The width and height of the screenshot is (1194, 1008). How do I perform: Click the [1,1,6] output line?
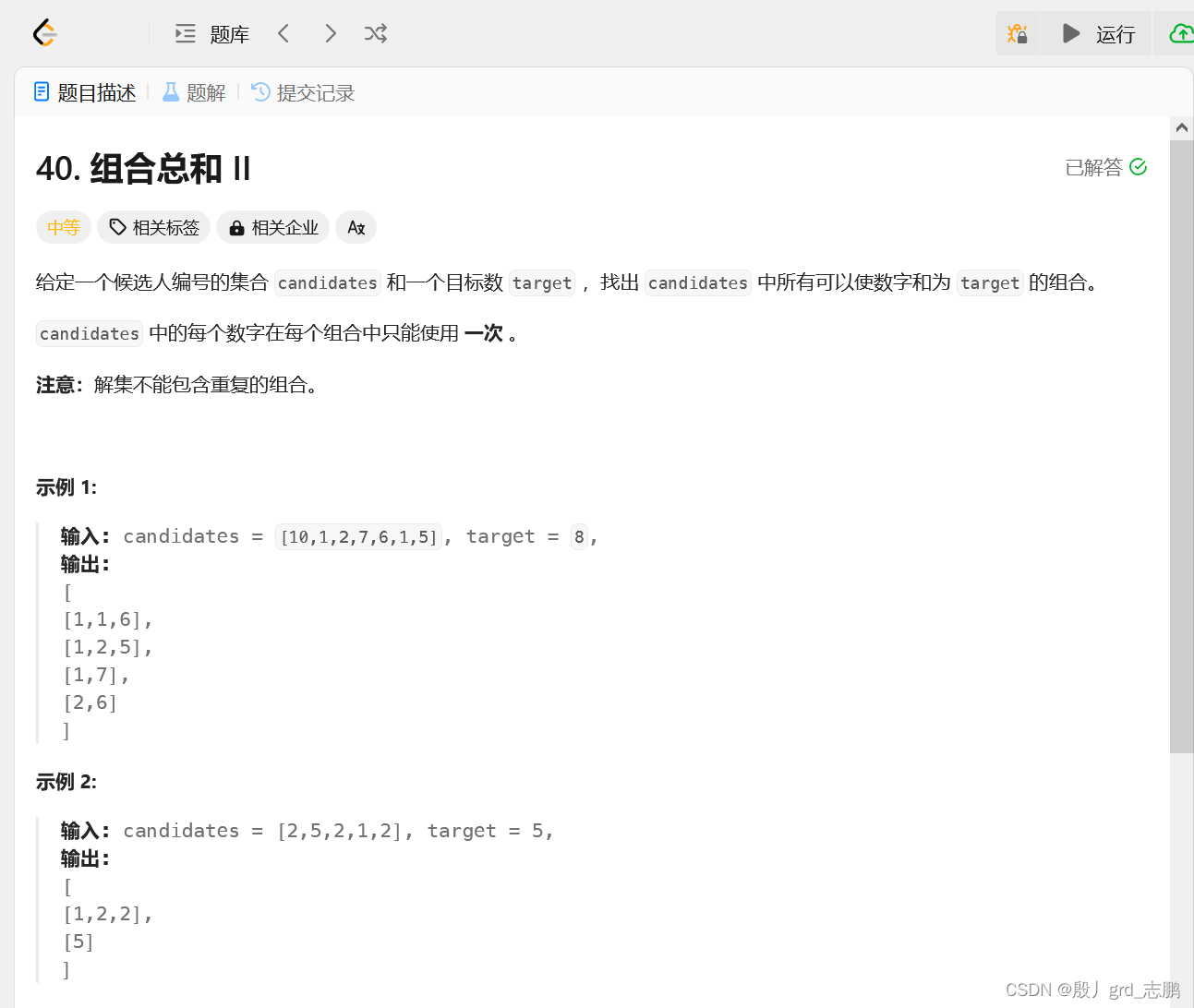coord(108,619)
